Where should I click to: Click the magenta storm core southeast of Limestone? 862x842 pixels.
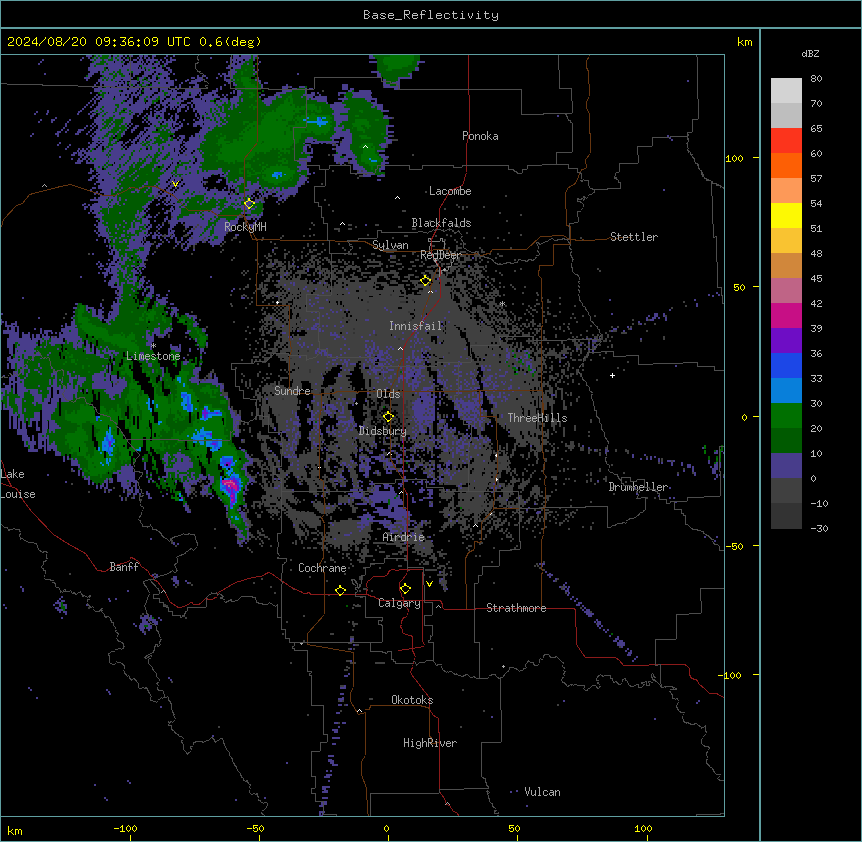tap(231, 485)
